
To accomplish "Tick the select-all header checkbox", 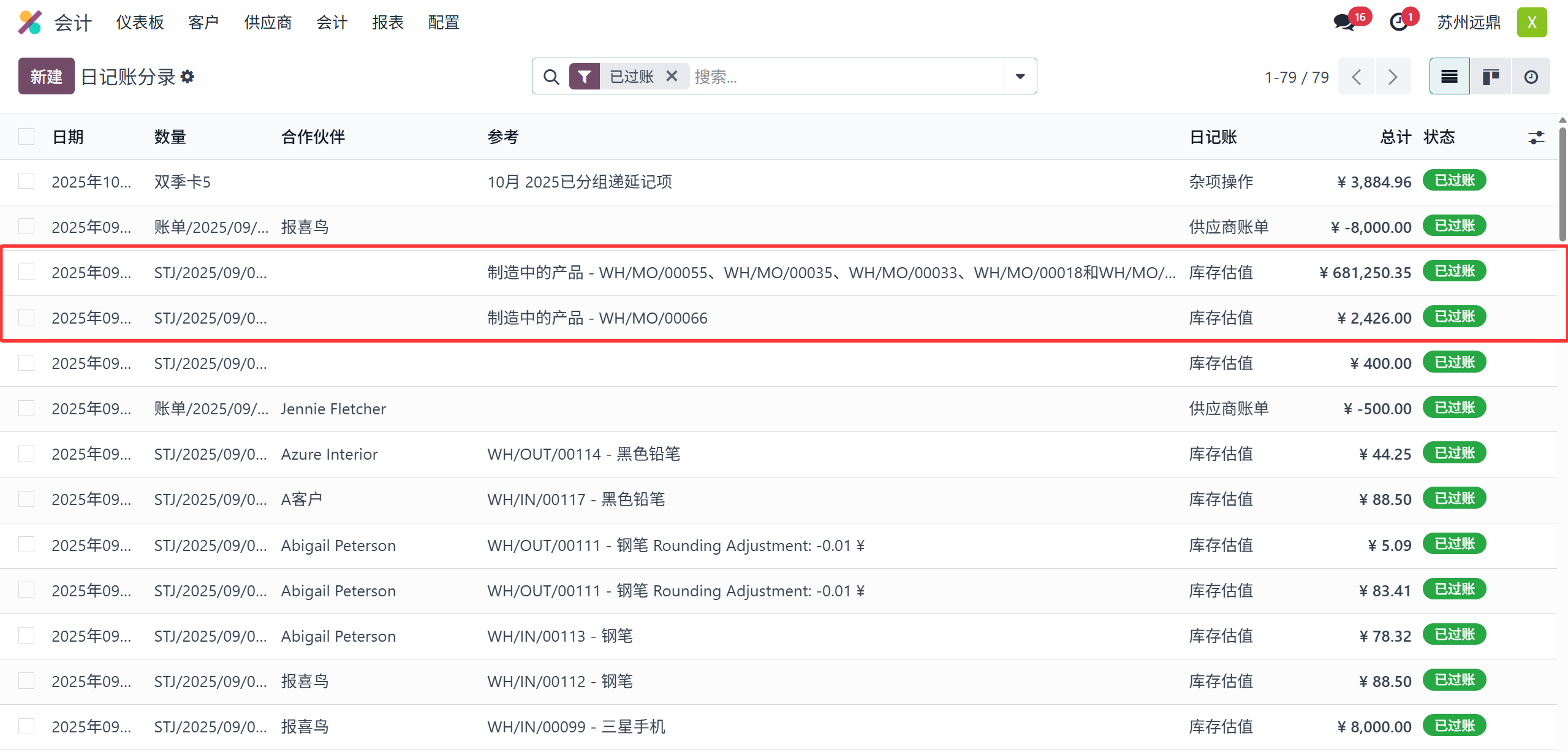I will pyautogui.click(x=26, y=136).
